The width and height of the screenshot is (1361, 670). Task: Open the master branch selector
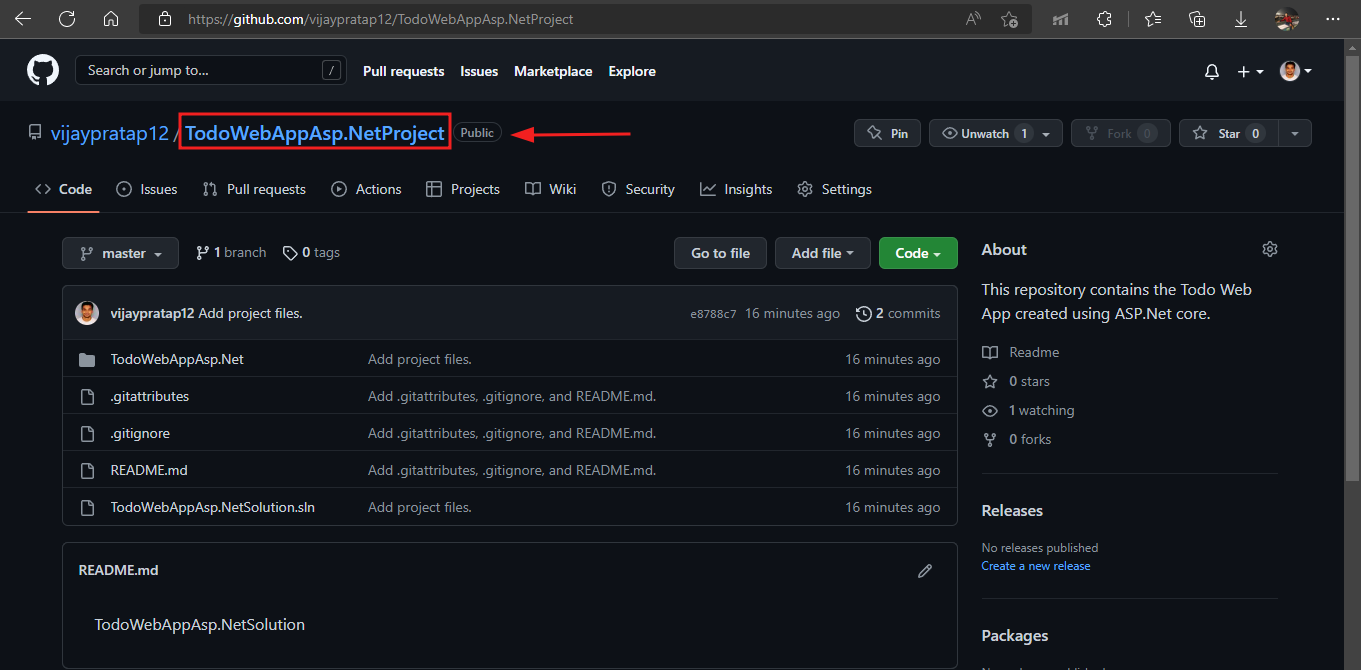[119, 252]
